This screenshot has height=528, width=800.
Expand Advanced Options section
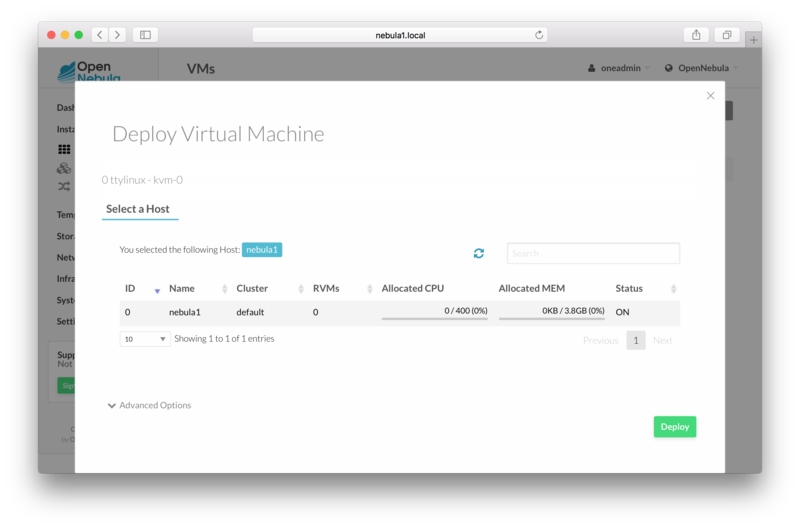pos(149,405)
